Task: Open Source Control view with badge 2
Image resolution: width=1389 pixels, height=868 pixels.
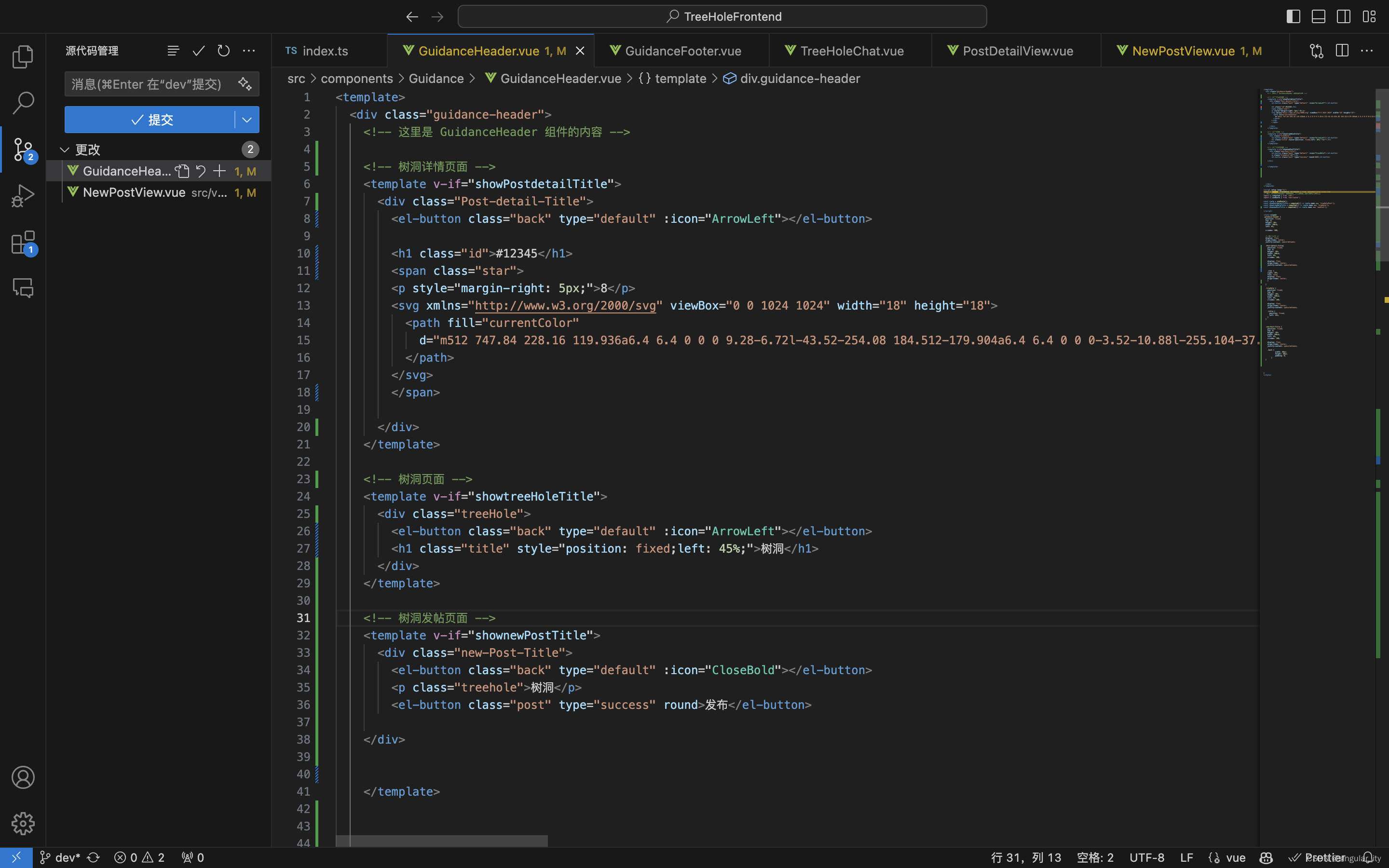Action: point(23,150)
